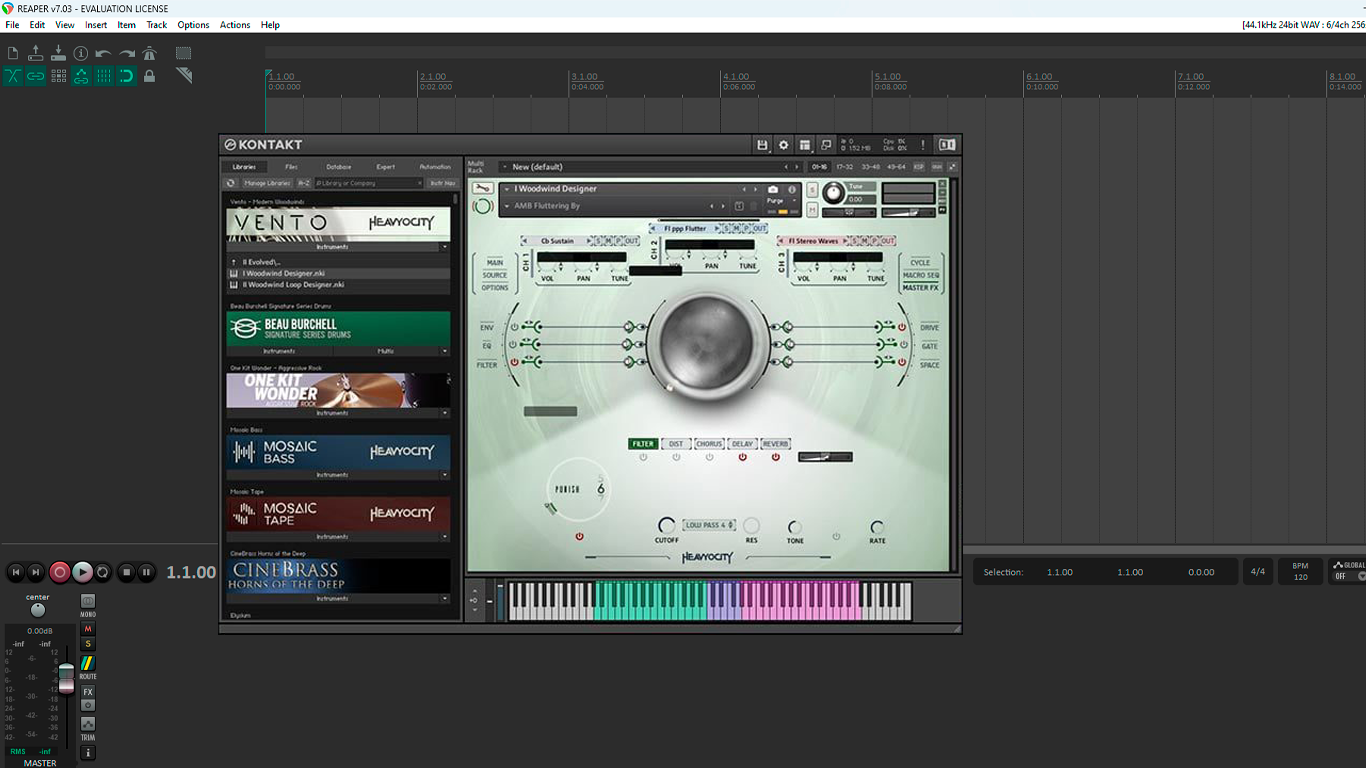Expand AMB Fluttering By snapshot dropdown
This screenshot has width=1366, height=768.
pos(507,206)
